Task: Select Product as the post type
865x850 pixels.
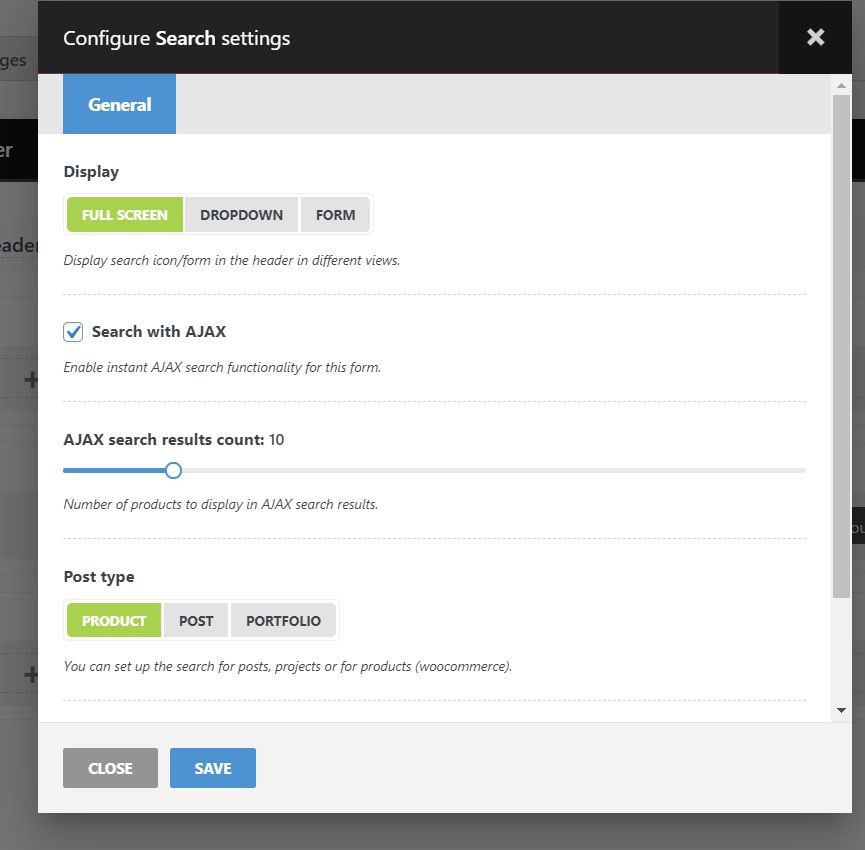Action: click(x=114, y=621)
